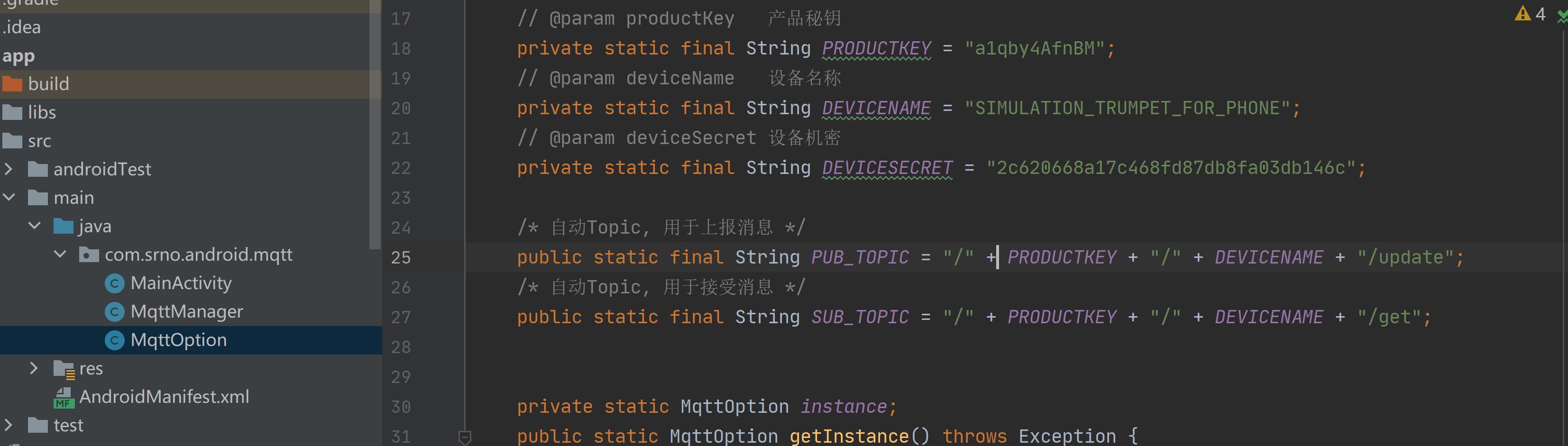The width and height of the screenshot is (1568, 446).
Task: Select the src folder in tree
Action: 39,141
